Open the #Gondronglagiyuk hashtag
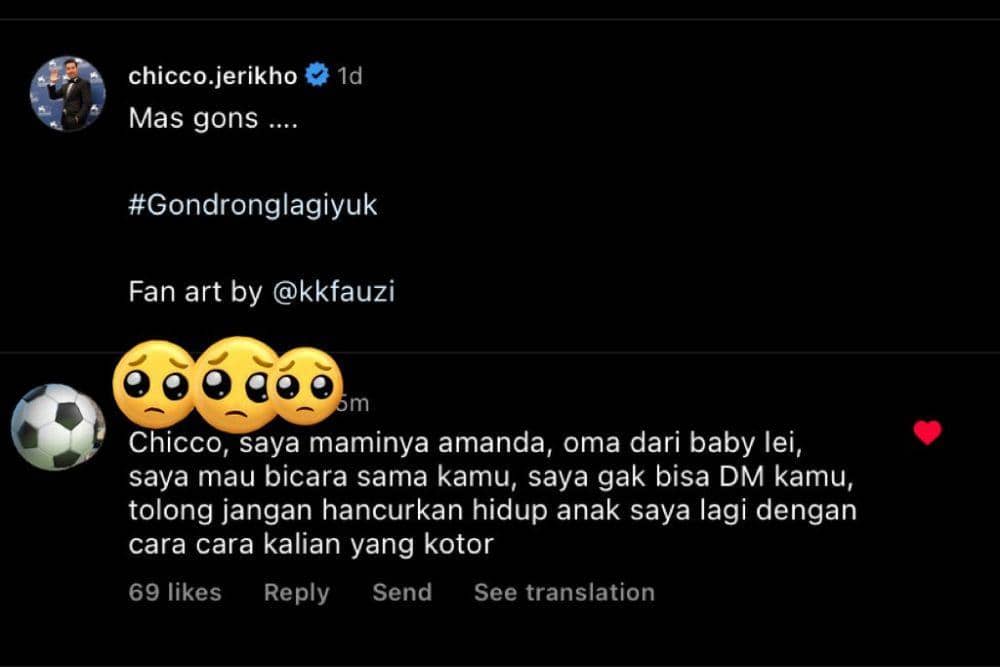Screen dimensions: 1000x667 (253, 206)
